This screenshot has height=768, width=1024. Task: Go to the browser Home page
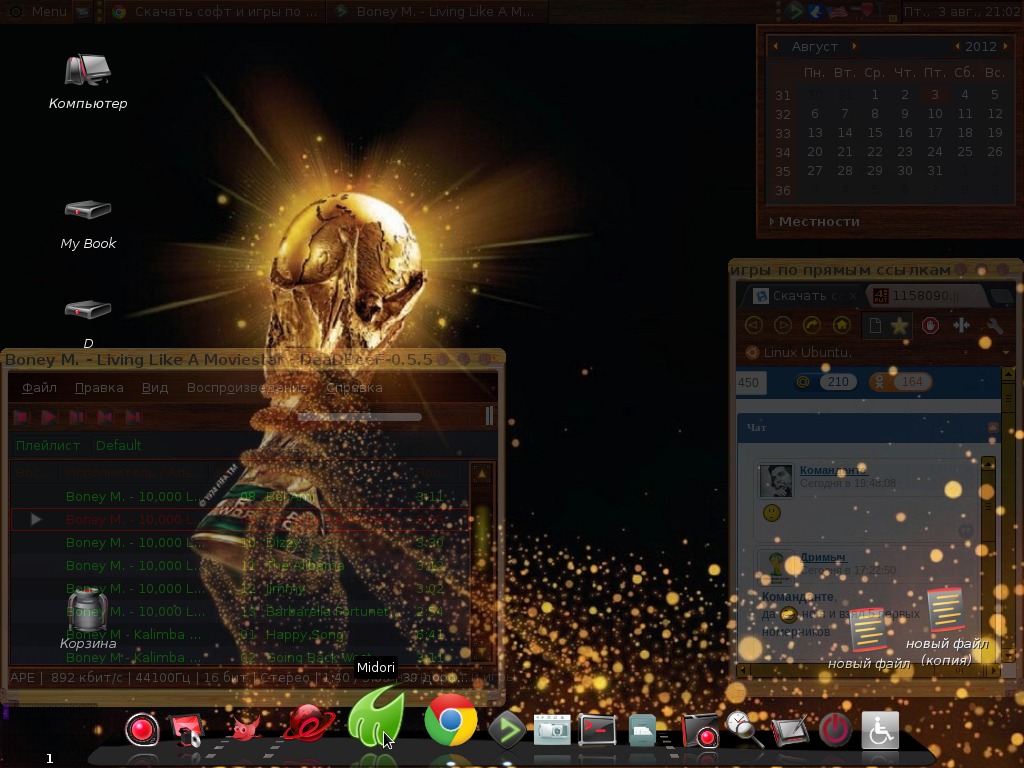click(841, 325)
